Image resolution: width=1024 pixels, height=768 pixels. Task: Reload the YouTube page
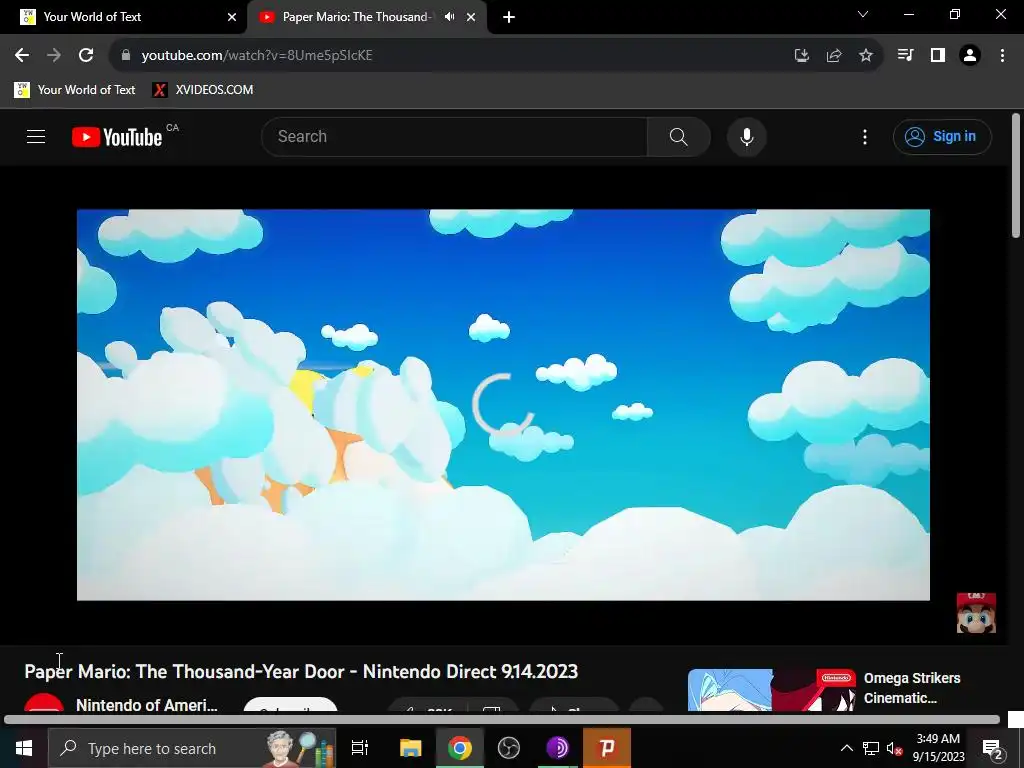click(86, 56)
